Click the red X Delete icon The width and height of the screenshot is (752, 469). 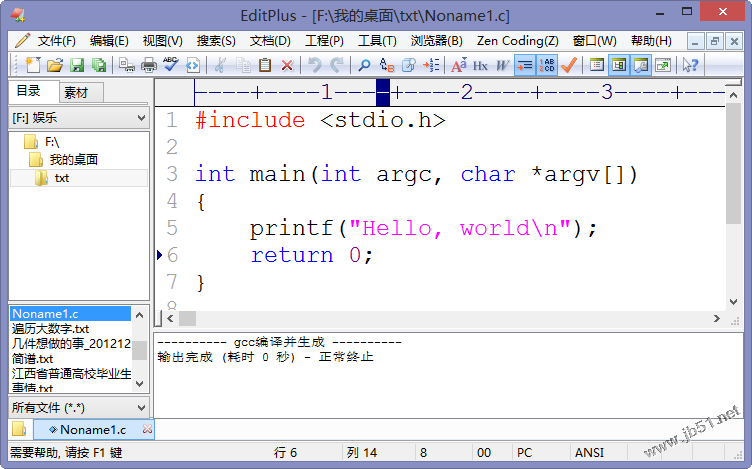(x=287, y=65)
